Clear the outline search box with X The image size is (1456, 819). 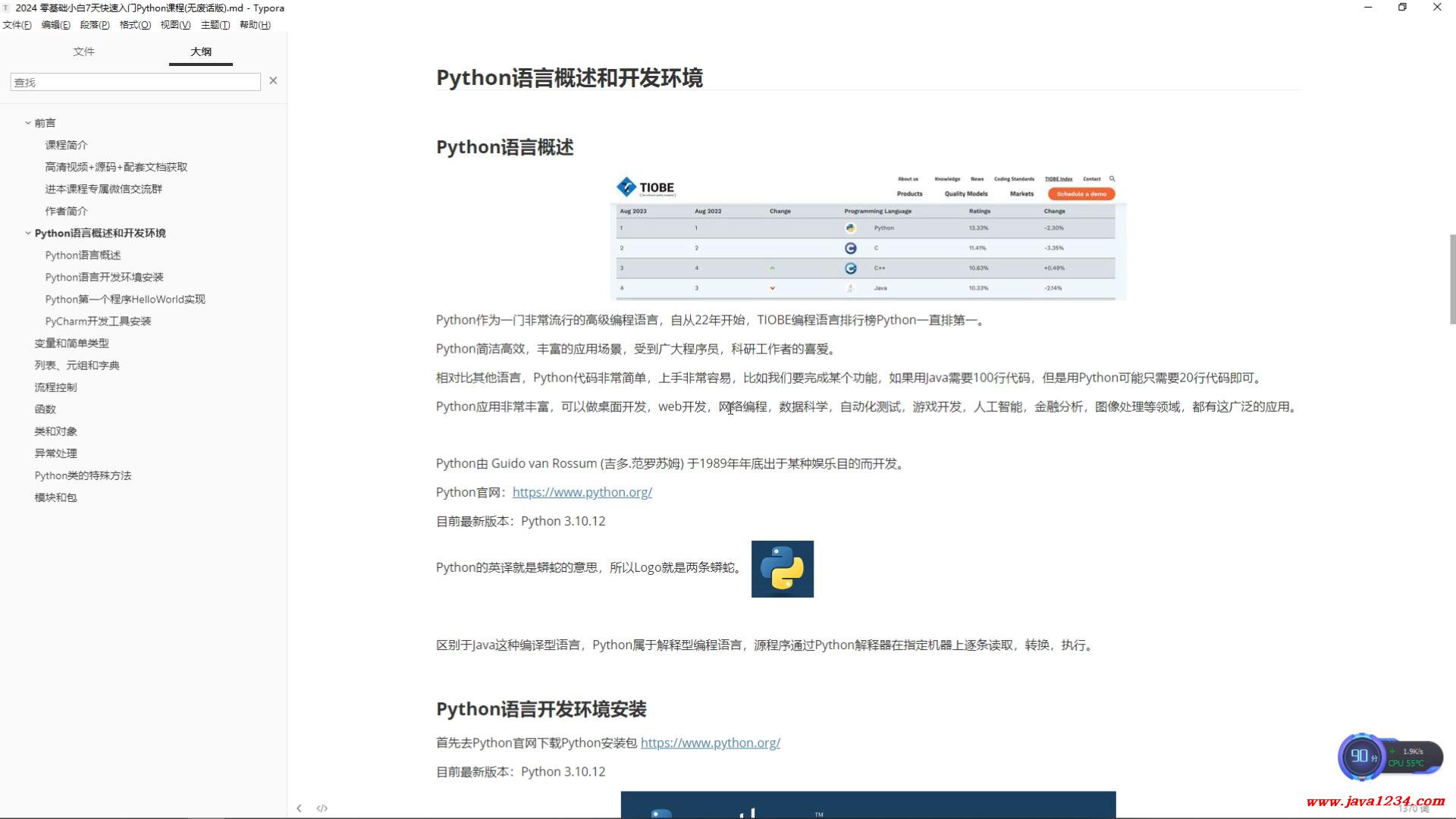click(x=273, y=80)
